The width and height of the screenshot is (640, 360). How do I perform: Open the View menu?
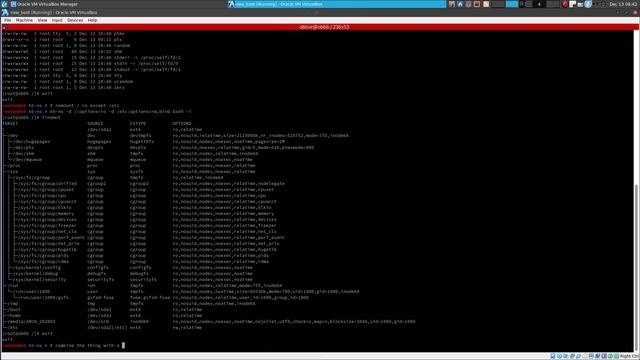coord(42,20)
